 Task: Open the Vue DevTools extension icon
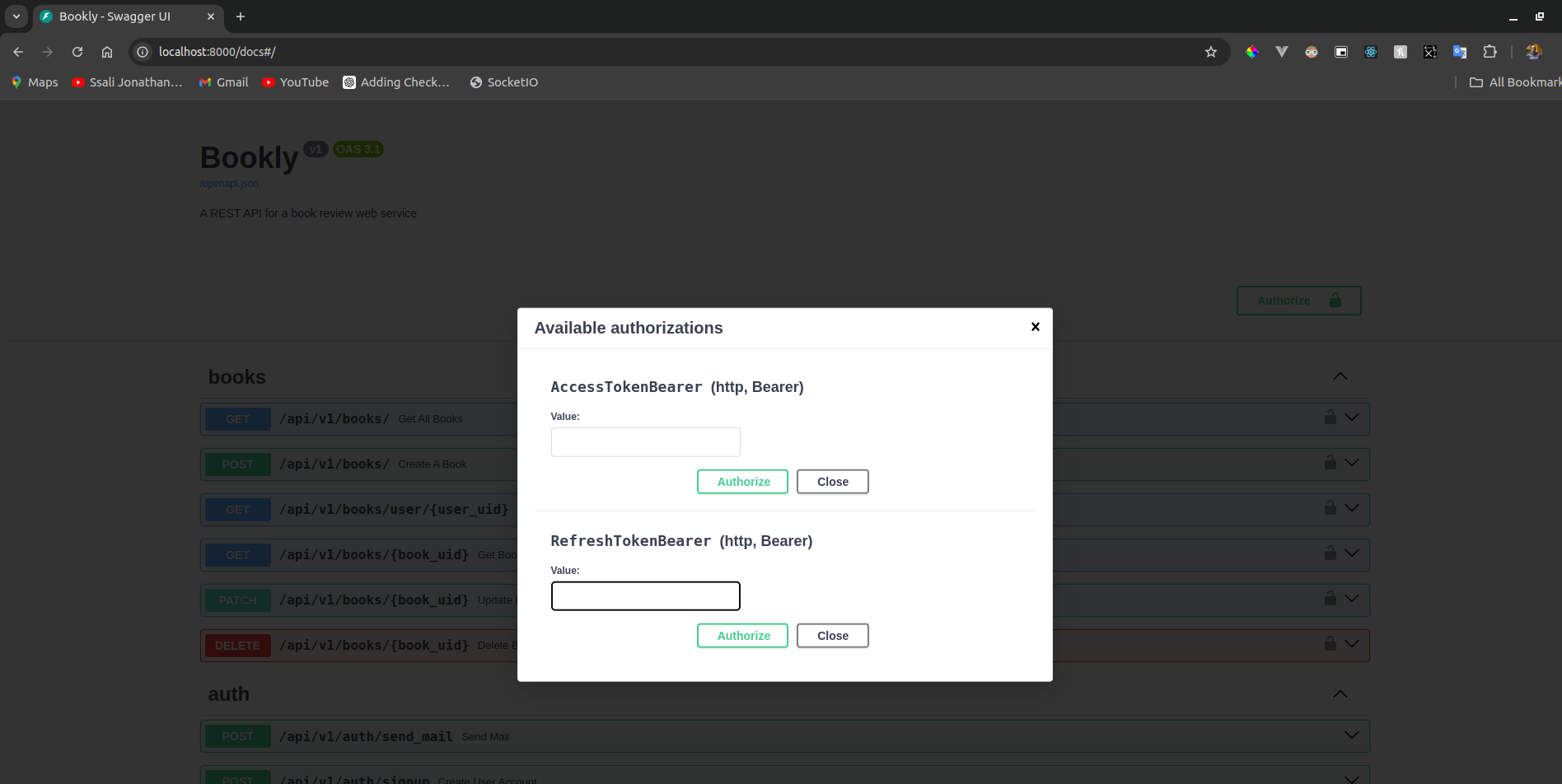(1282, 51)
